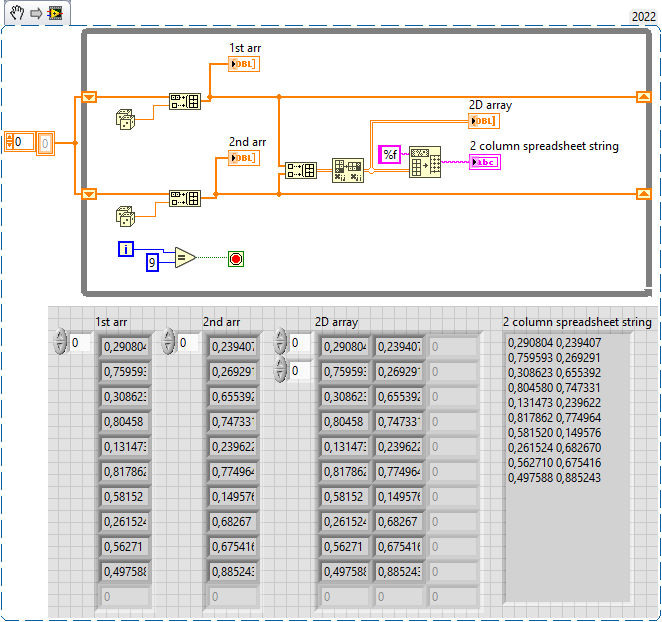662x622 pixels.
Task: Click the upper random number dice node
Action: coord(127,119)
